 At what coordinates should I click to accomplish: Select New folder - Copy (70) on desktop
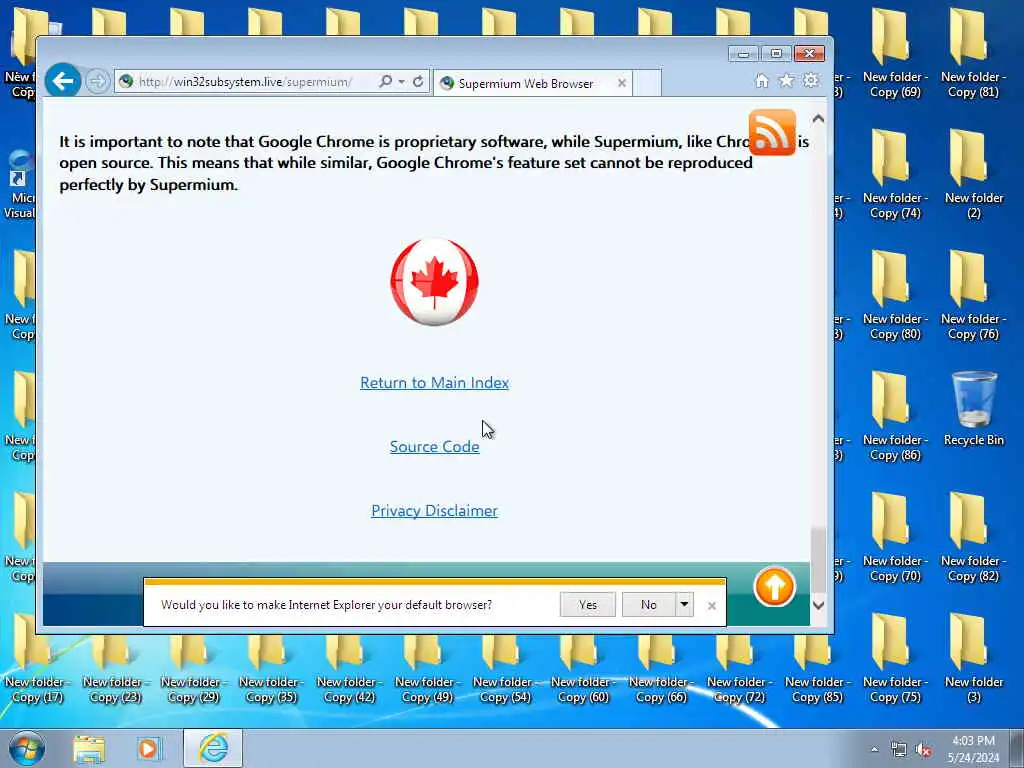895,538
